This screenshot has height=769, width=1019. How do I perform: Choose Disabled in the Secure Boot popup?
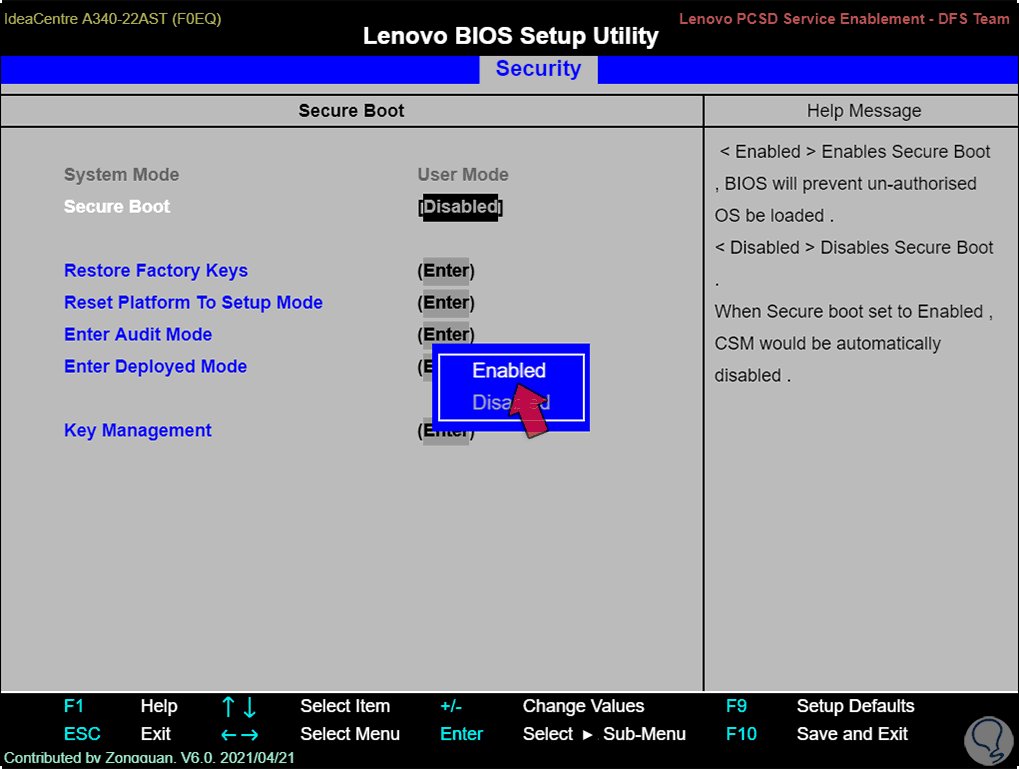511,402
